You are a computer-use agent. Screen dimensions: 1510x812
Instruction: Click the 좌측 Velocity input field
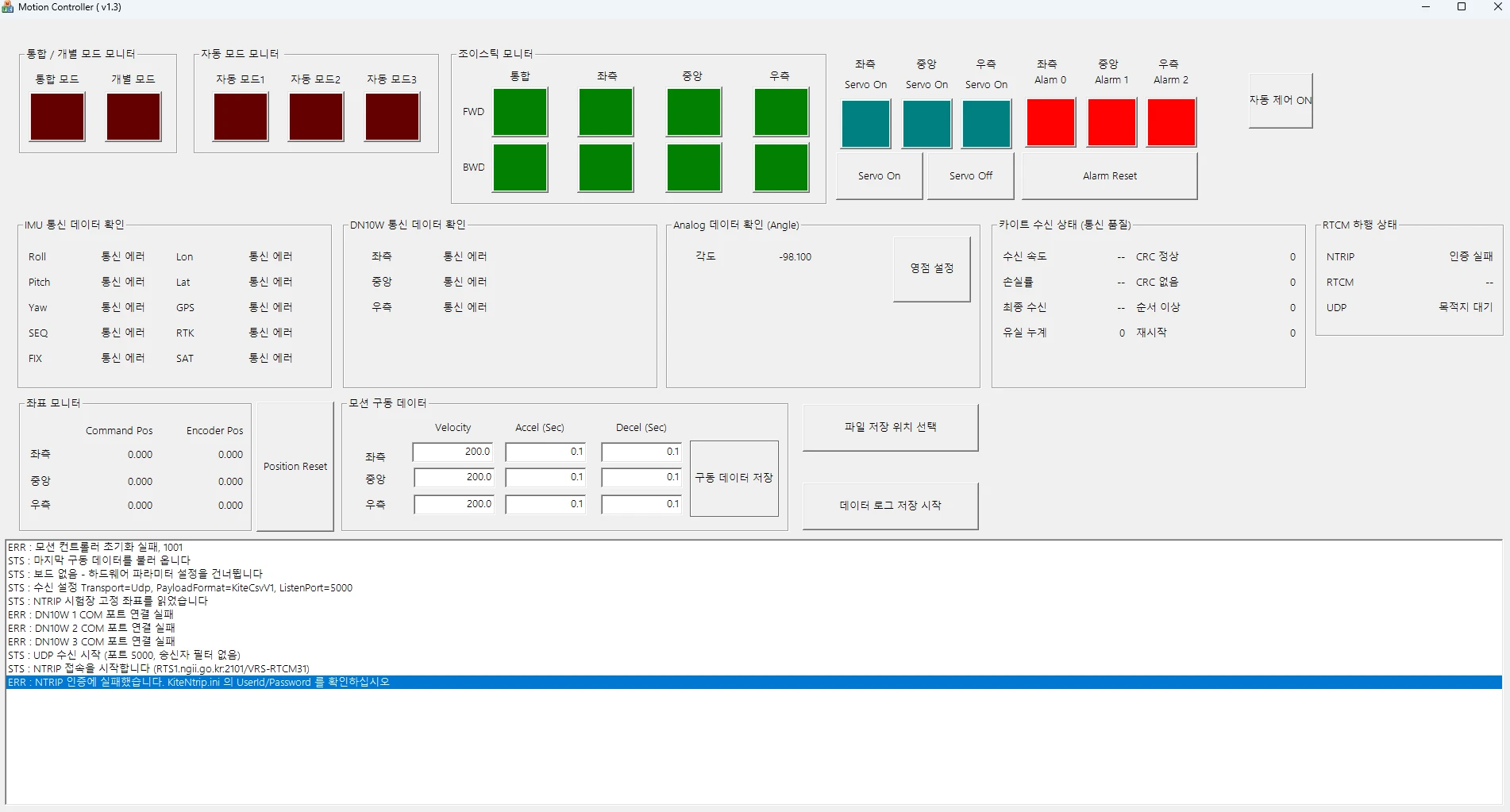[453, 452]
